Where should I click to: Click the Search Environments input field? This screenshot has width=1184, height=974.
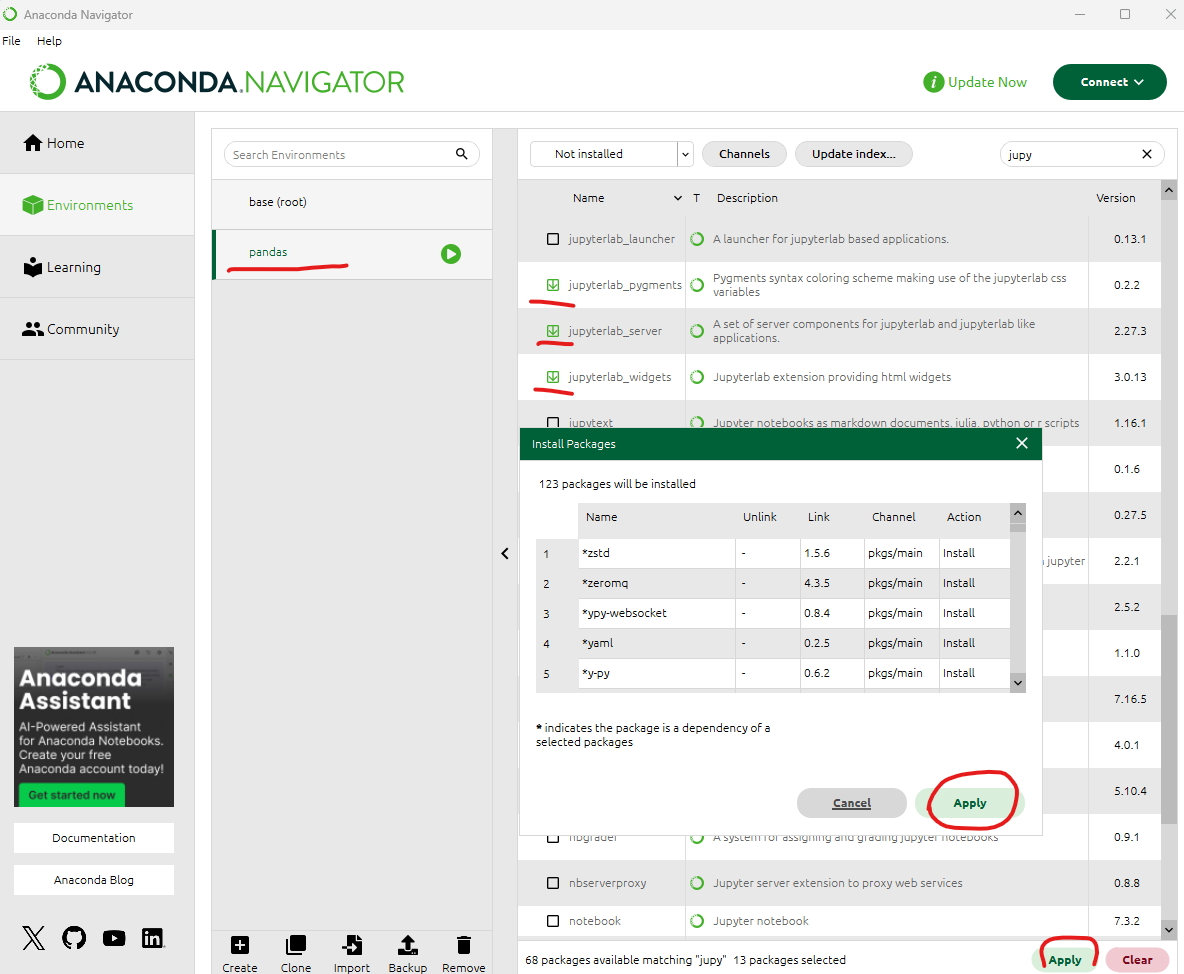[x=352, y=154]
